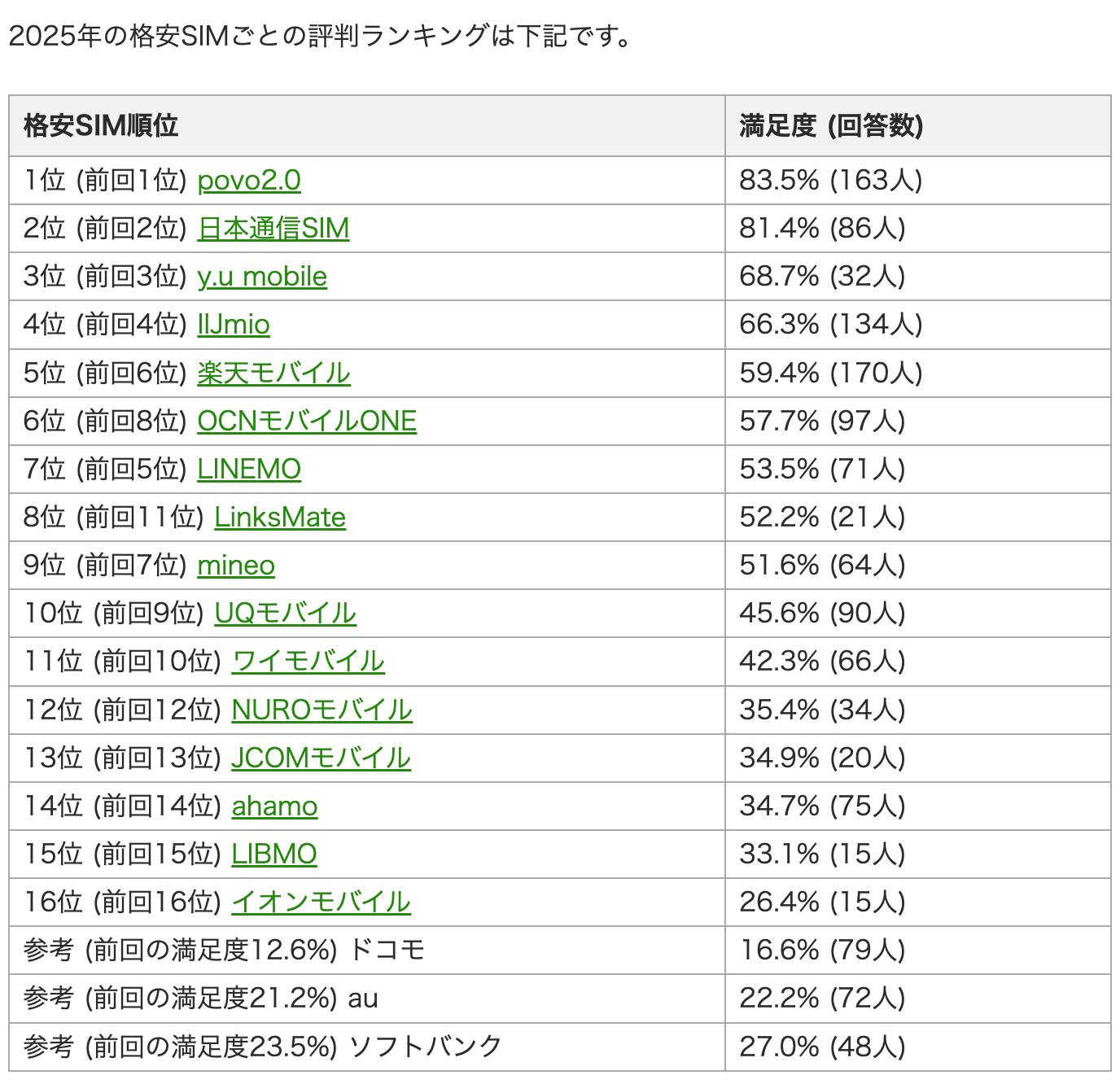Select the 59.4% (170人) value
This screenshot has height=1084, width=1120.
point(831,373)
